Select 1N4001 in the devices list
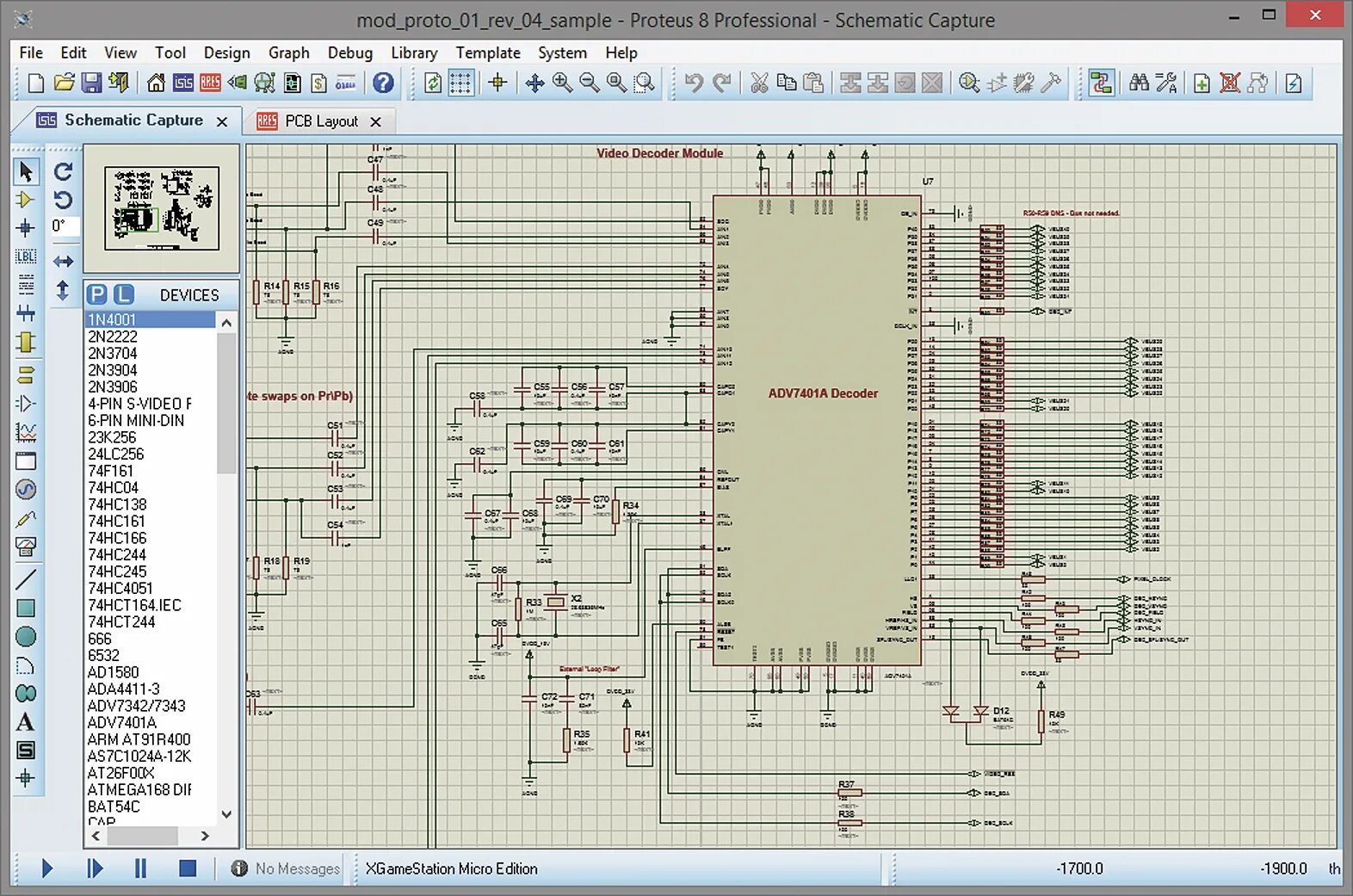The image size is (1353, 896). (x=150, y=319)
